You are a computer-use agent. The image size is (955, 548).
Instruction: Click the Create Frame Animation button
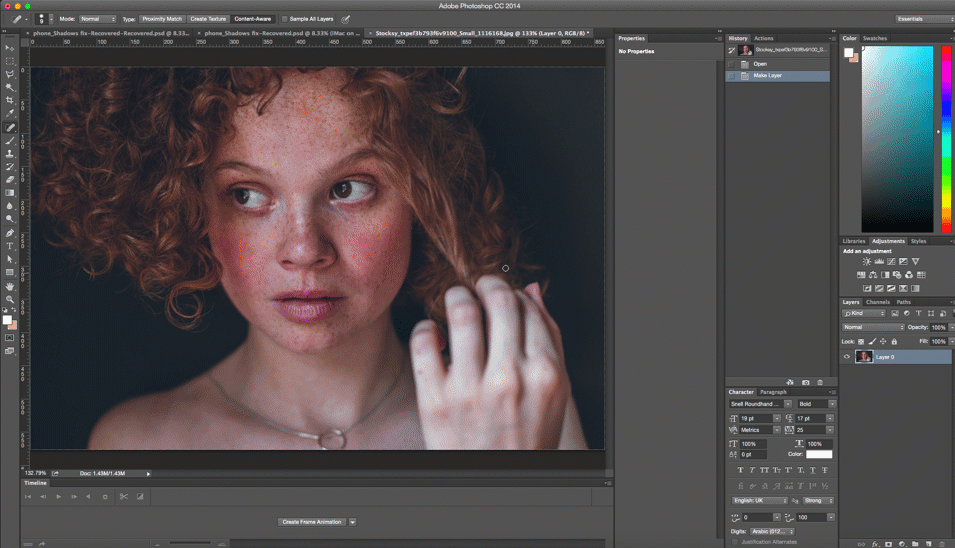(x=312, y=522)
